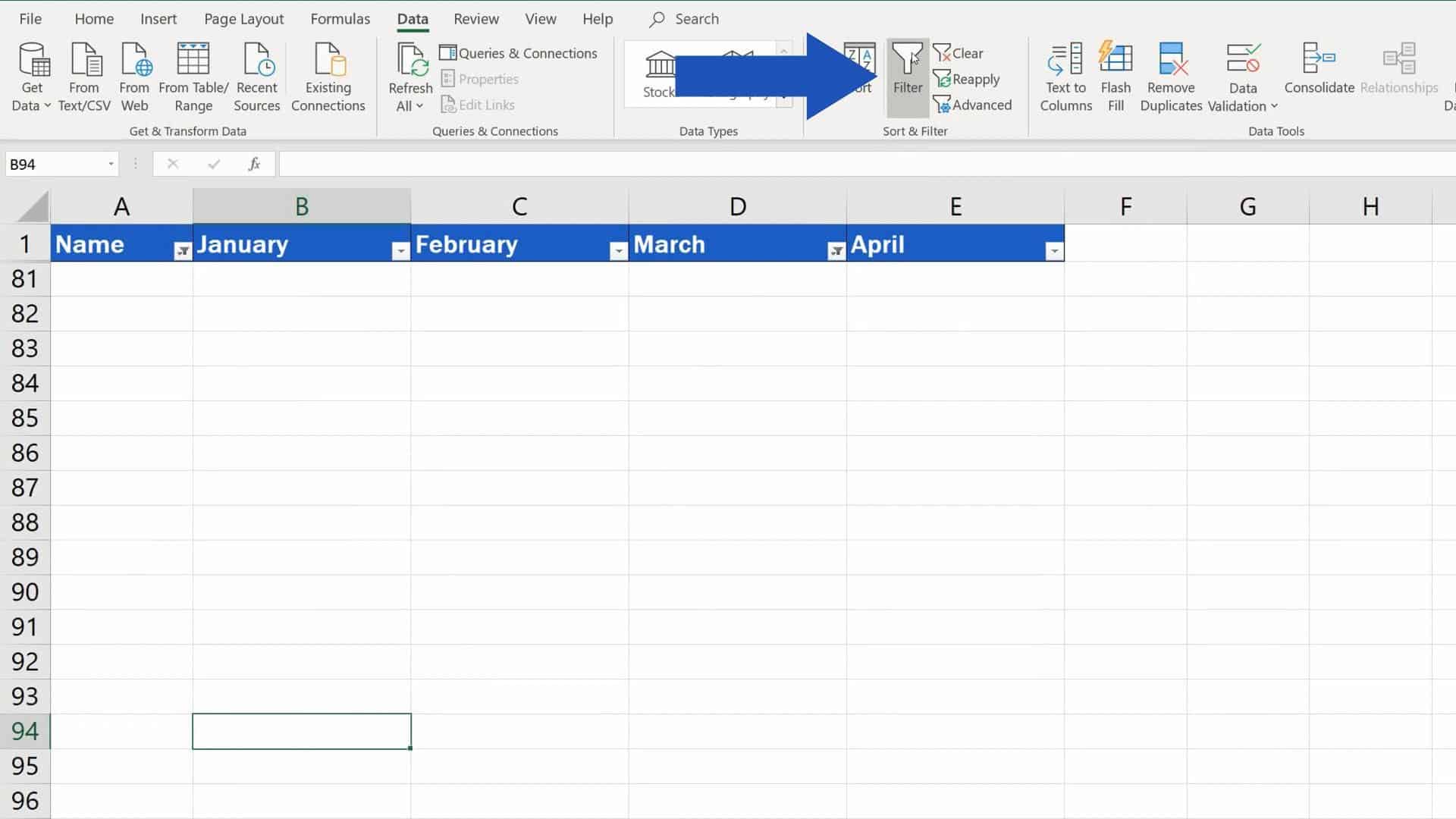Click the Recent Sources icon
This screenshot has height=819, width=1456.
coord(256,76)
